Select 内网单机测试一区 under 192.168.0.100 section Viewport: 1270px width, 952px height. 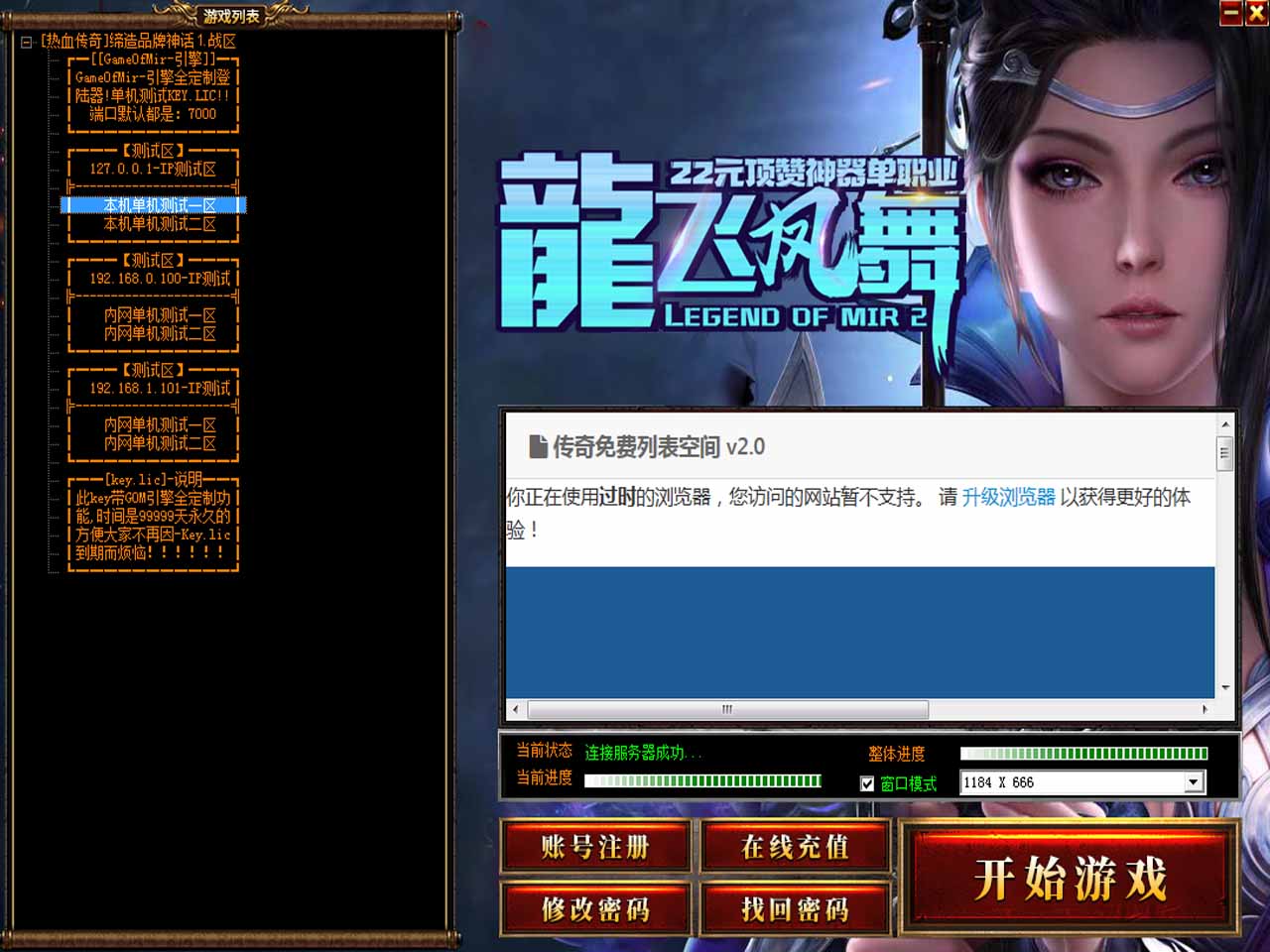click(x=159, y=315)
